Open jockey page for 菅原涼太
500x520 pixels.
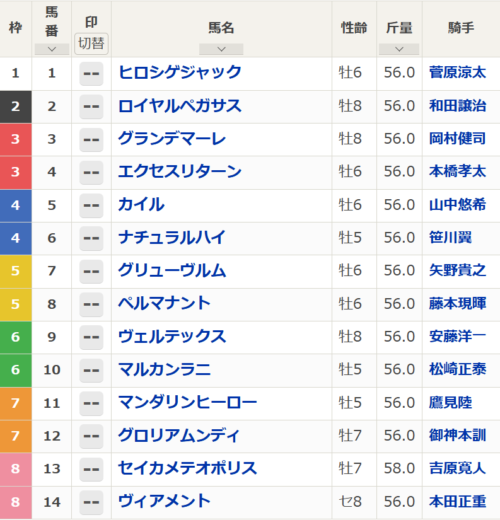pyautogui.click(x=457, y=72)
